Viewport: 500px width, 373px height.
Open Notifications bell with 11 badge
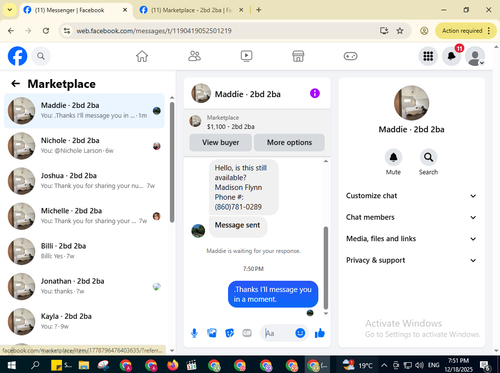click(x=452, y=56)
